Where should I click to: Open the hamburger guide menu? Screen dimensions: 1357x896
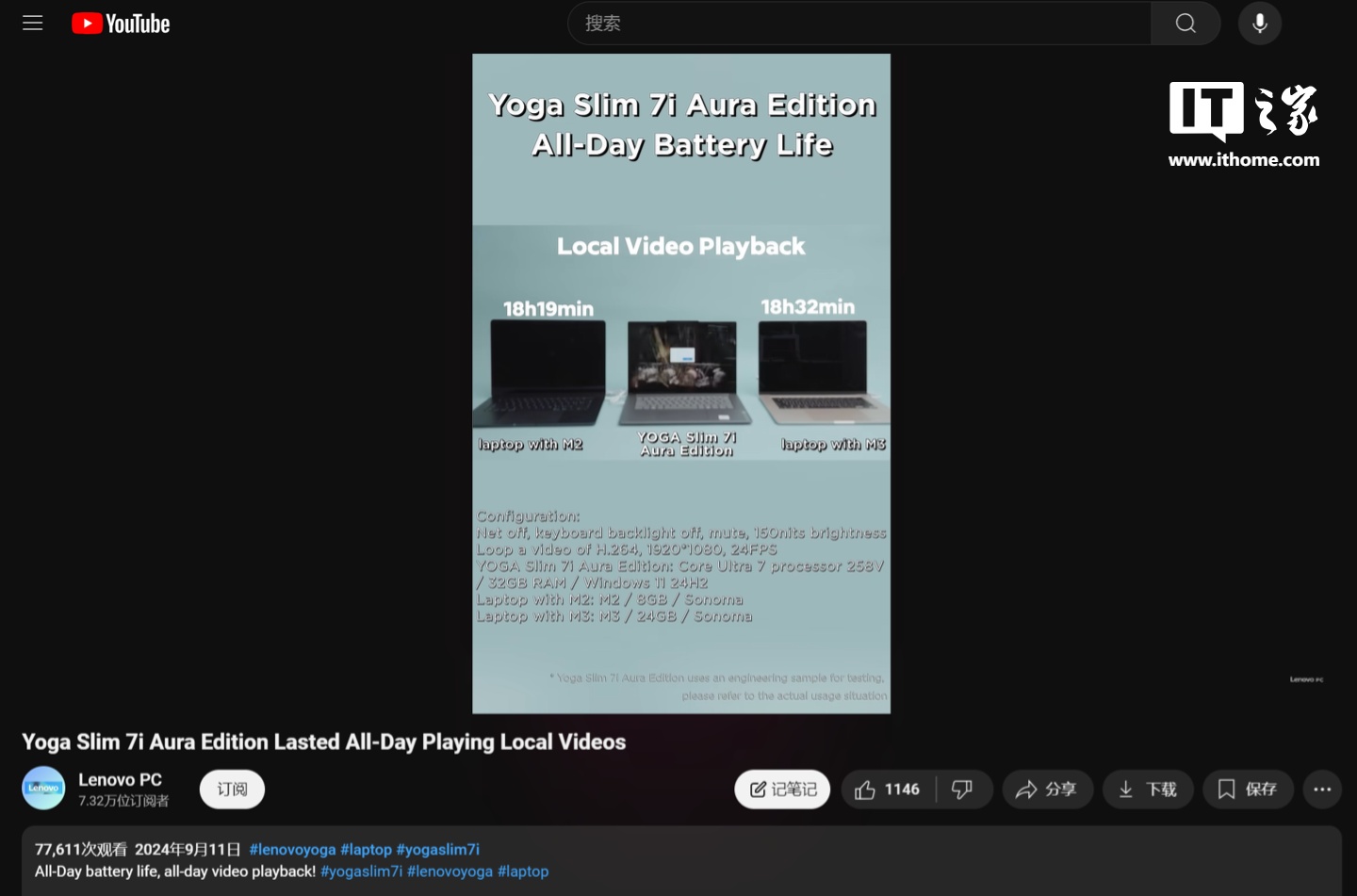[33, 24]
